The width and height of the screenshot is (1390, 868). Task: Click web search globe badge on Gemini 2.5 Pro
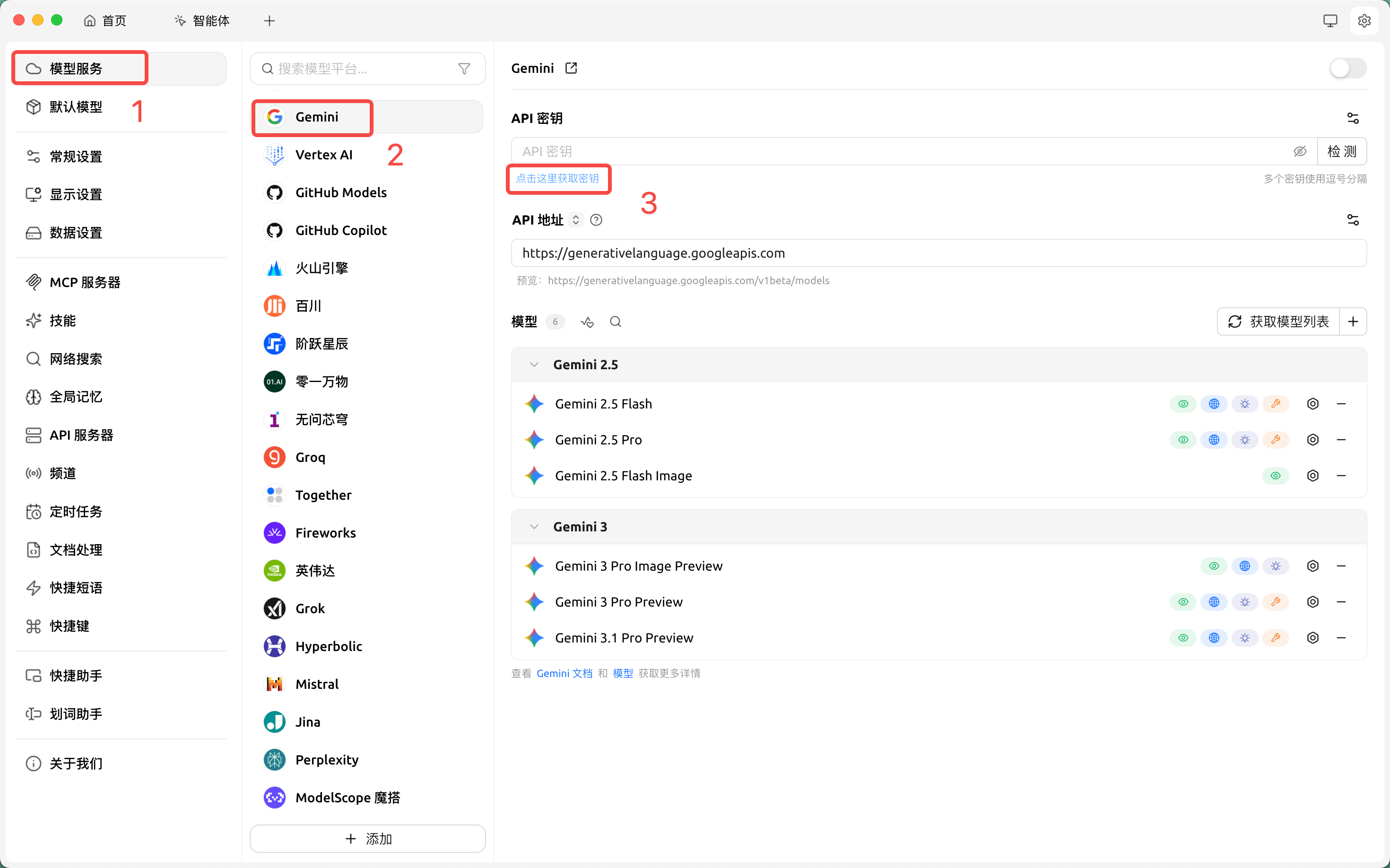(x=1214, y=440)
